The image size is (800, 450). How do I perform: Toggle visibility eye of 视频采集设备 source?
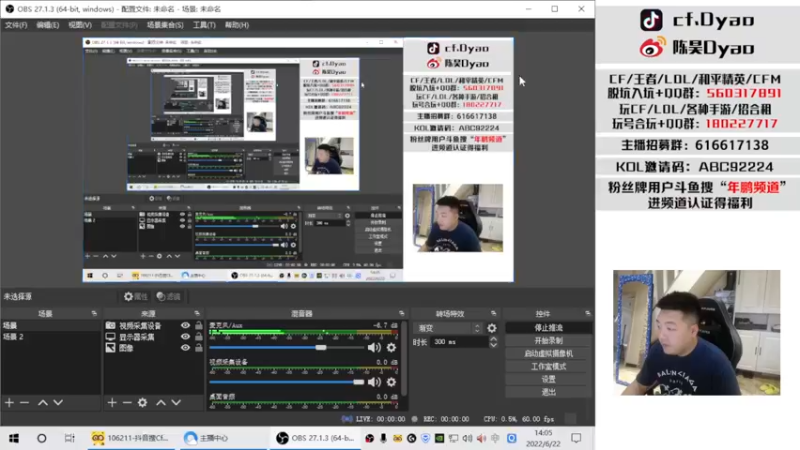(185, 326)
